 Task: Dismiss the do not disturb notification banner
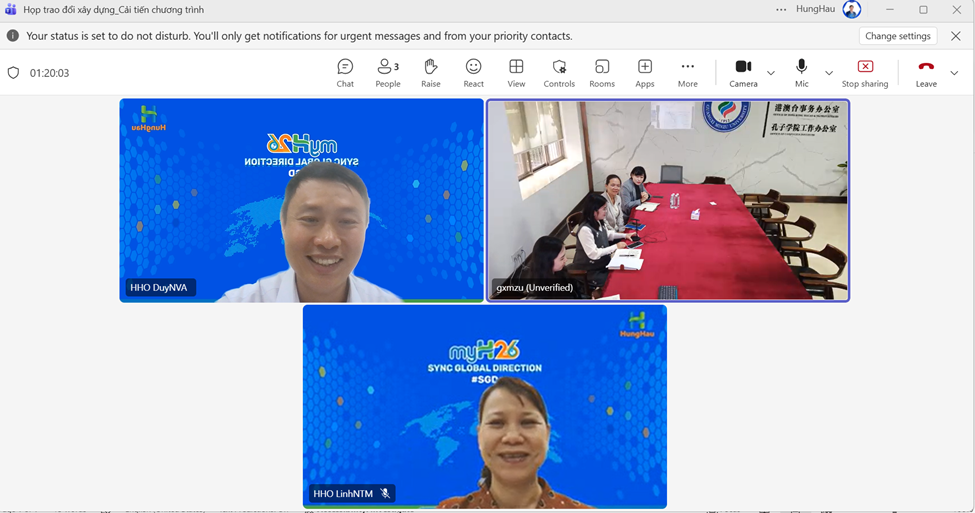click(x=956, y=36)
